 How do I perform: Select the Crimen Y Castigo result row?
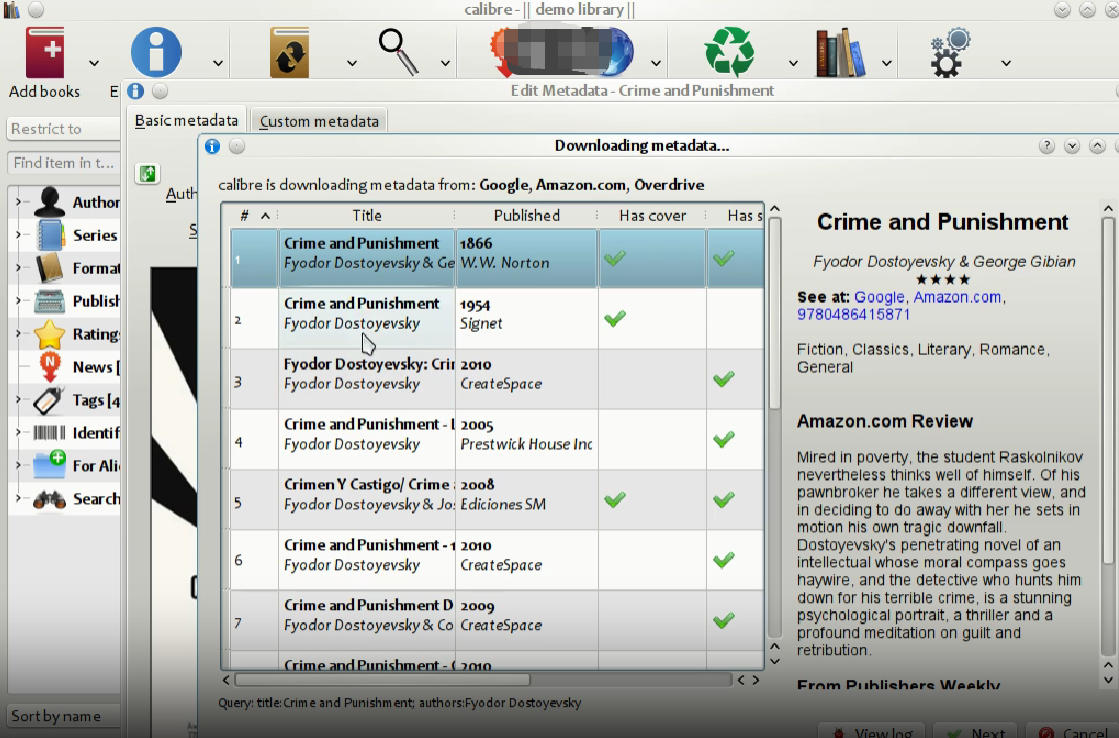[497, 500]
